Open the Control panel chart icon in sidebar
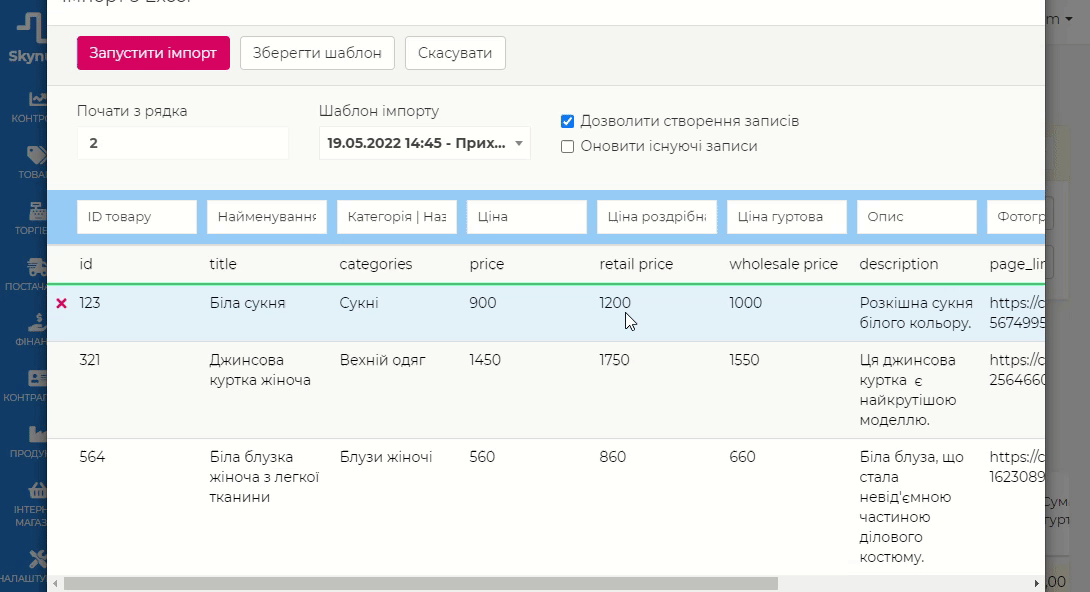1090x592 pixels. 37,99
